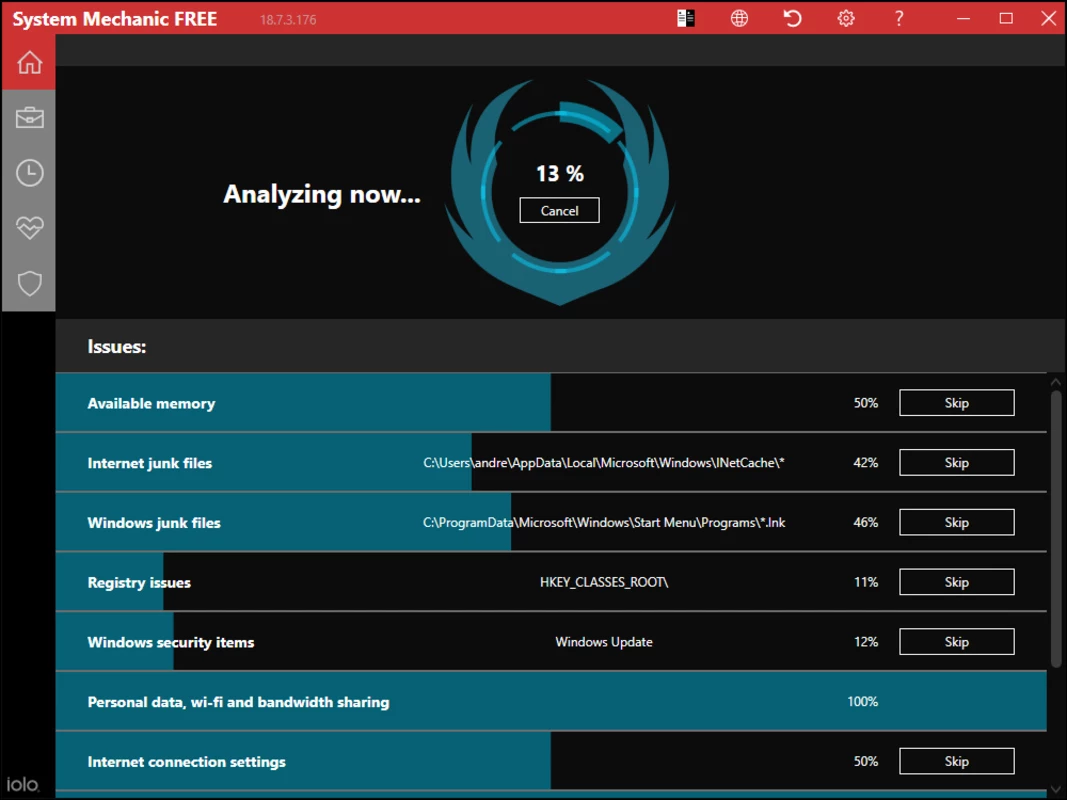Cancel the running analysis
Viewport: 1067px width, 800px height.
click(x=559, y=210)
